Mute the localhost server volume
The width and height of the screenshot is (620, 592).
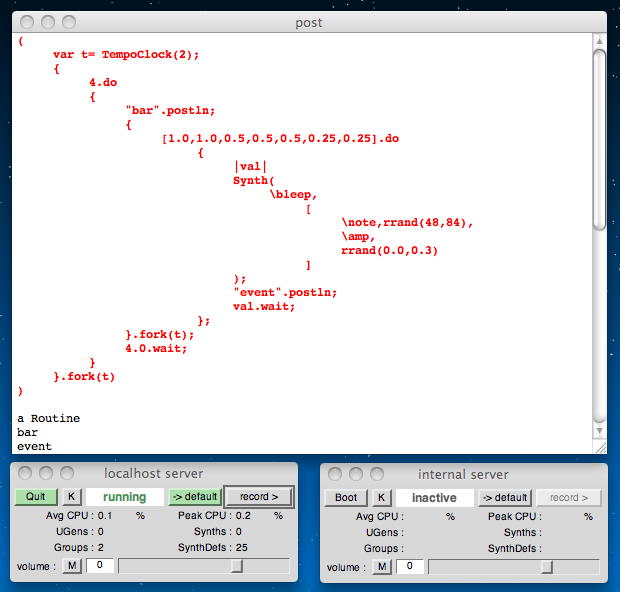pyautogui.click(x=72, y=566)
